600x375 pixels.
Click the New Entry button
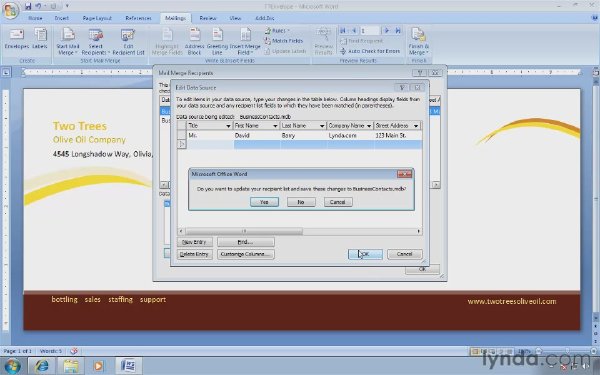tap(194, 242)
